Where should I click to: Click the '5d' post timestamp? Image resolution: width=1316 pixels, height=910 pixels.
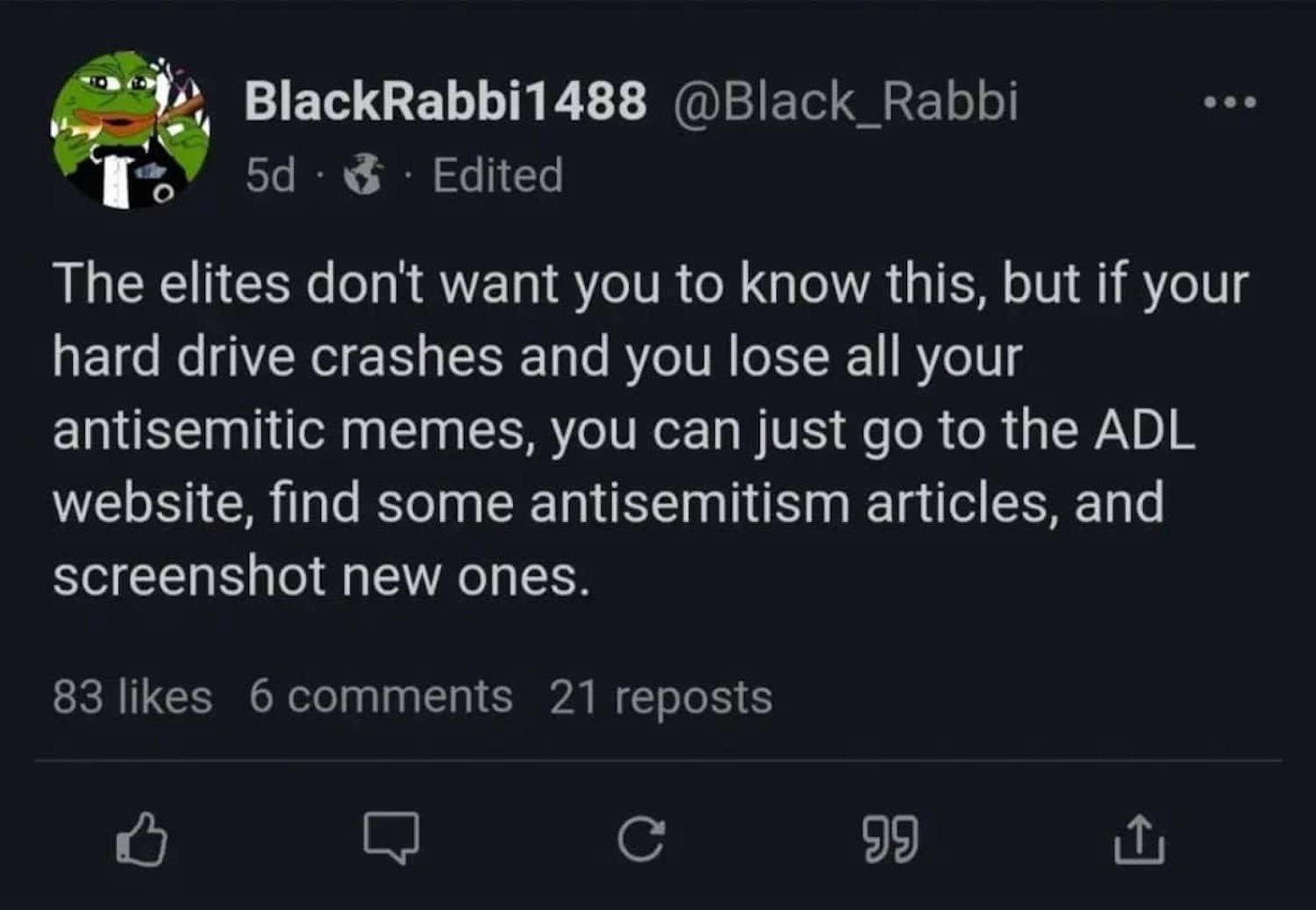(x=270, y=176)
